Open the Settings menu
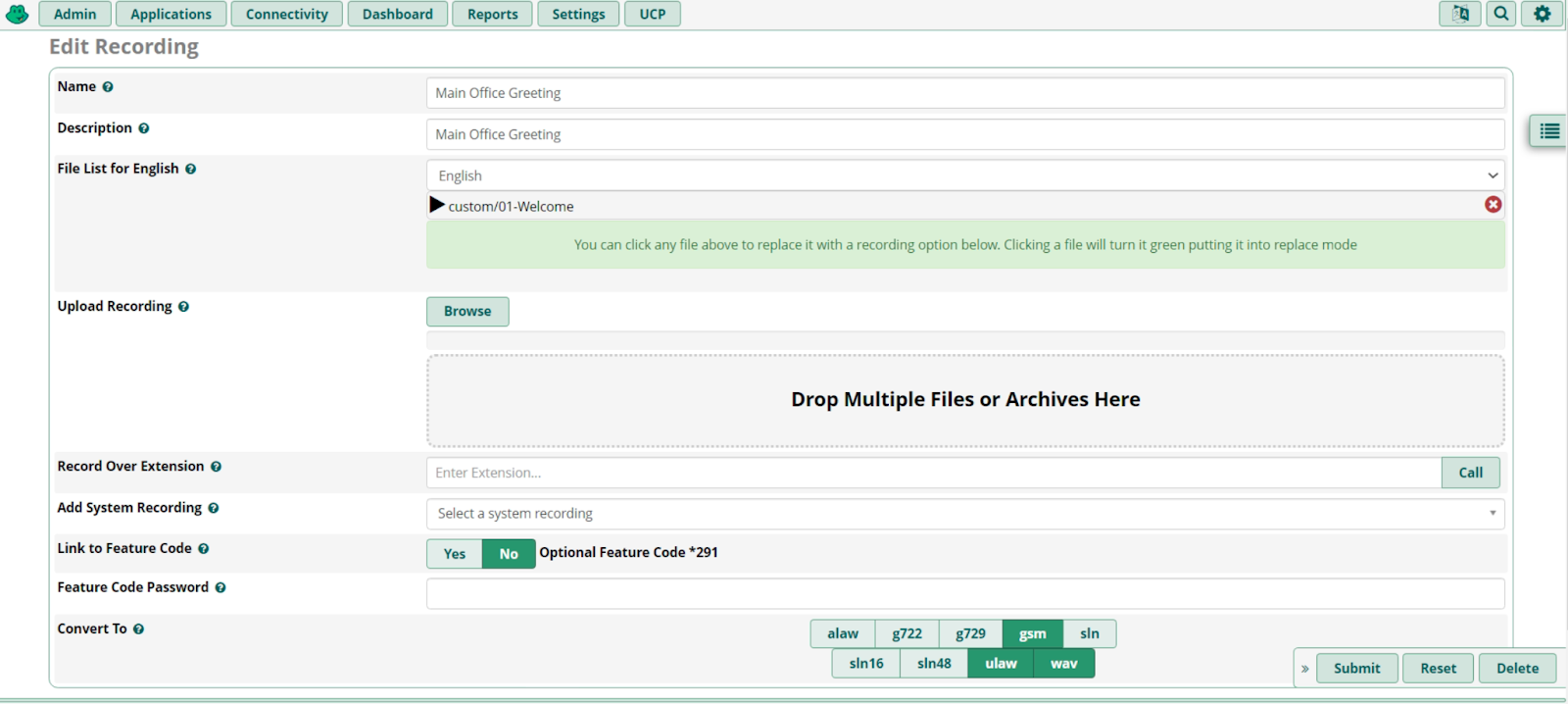This screenshot has height=704, width=1568. [x=579, y=14]
